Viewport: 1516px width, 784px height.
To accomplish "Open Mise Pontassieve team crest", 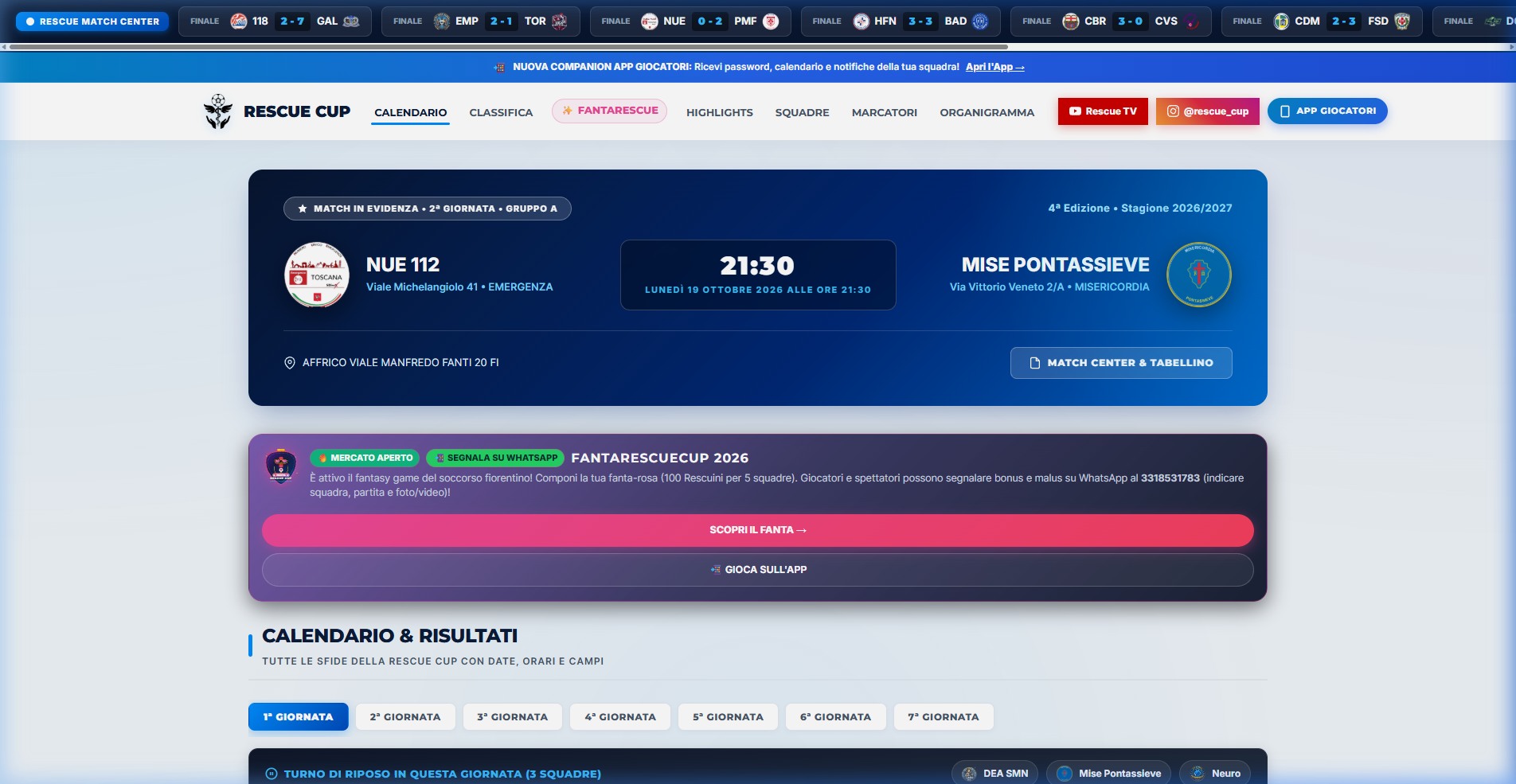I will point(1198,275).
